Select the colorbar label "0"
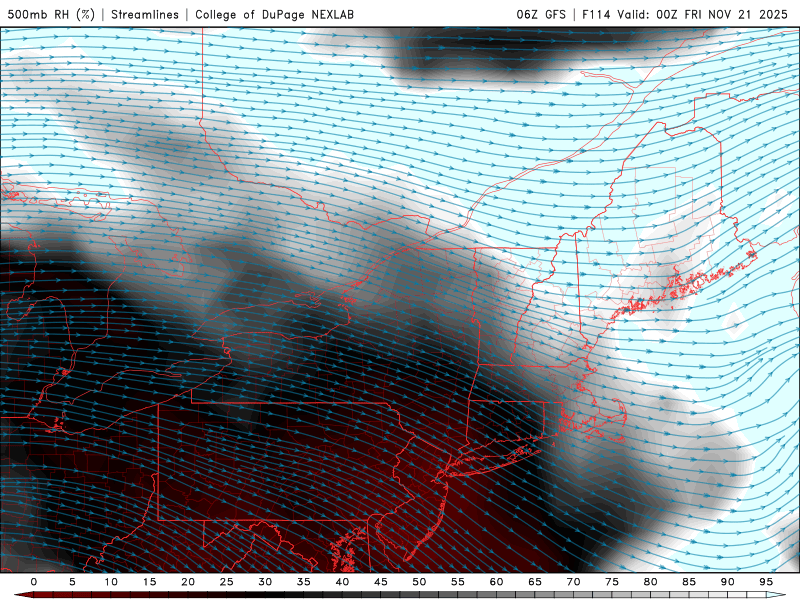Screen dimensions: 800x600 [x=34, y=582]
